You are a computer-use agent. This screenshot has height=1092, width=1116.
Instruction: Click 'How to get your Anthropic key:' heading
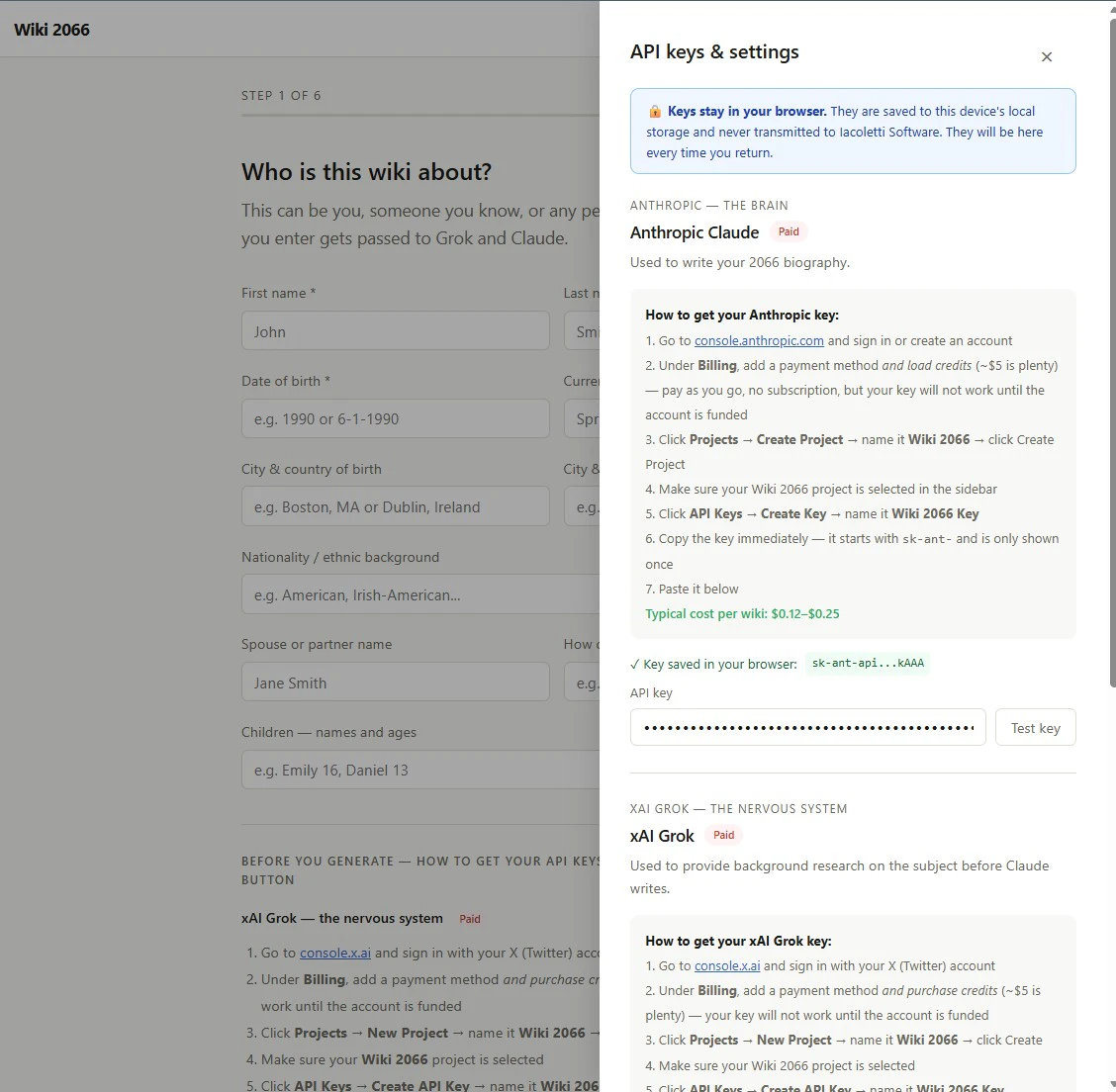[x=742, y=316]
